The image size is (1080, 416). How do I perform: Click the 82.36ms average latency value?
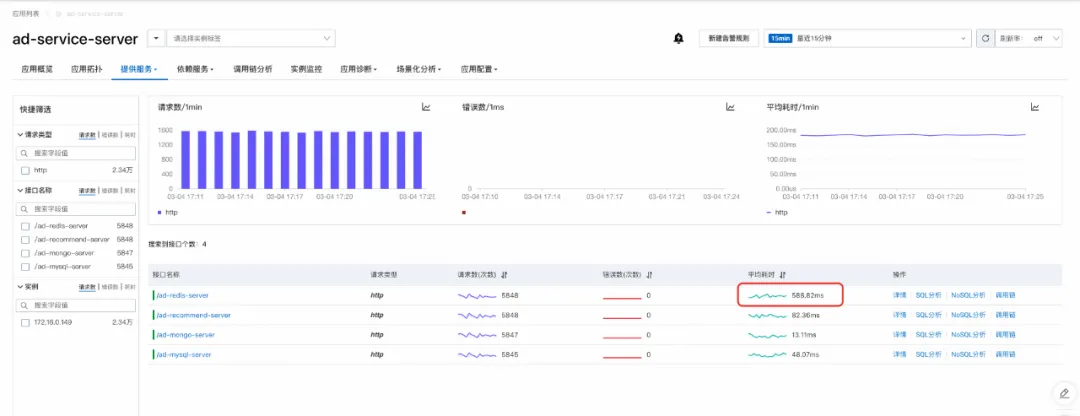[x=805, y=315]
